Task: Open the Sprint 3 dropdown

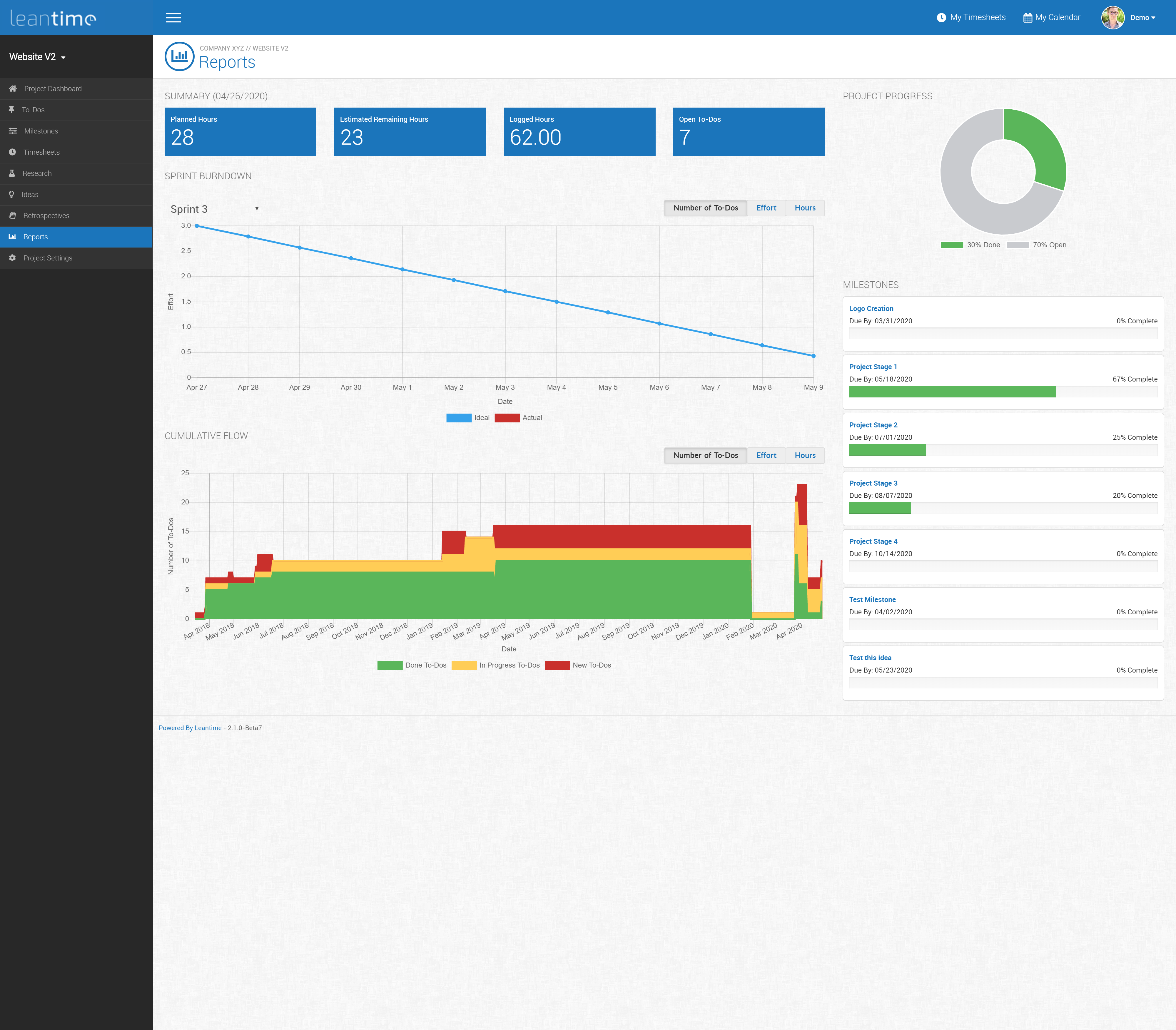Action: coord(214,209)
